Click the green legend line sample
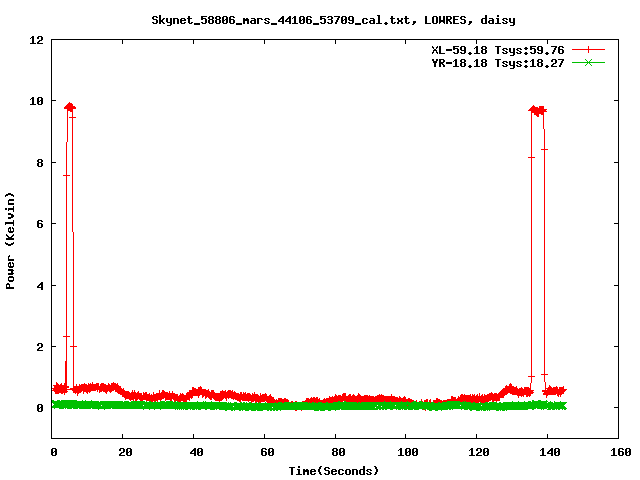The height and width of the screenshot is (480, 640). click(588, 62)
